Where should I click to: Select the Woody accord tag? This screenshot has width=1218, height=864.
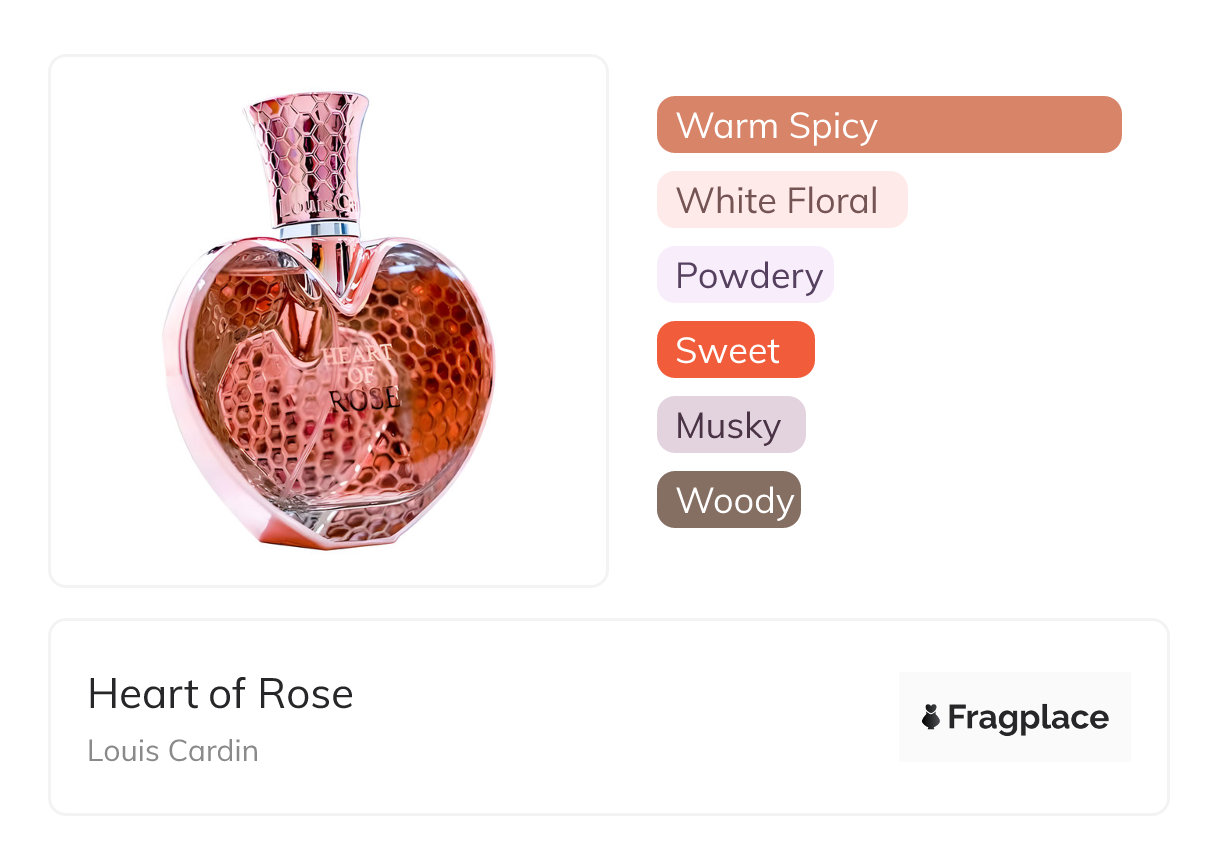pyautogui.click(x=728, y=500)
